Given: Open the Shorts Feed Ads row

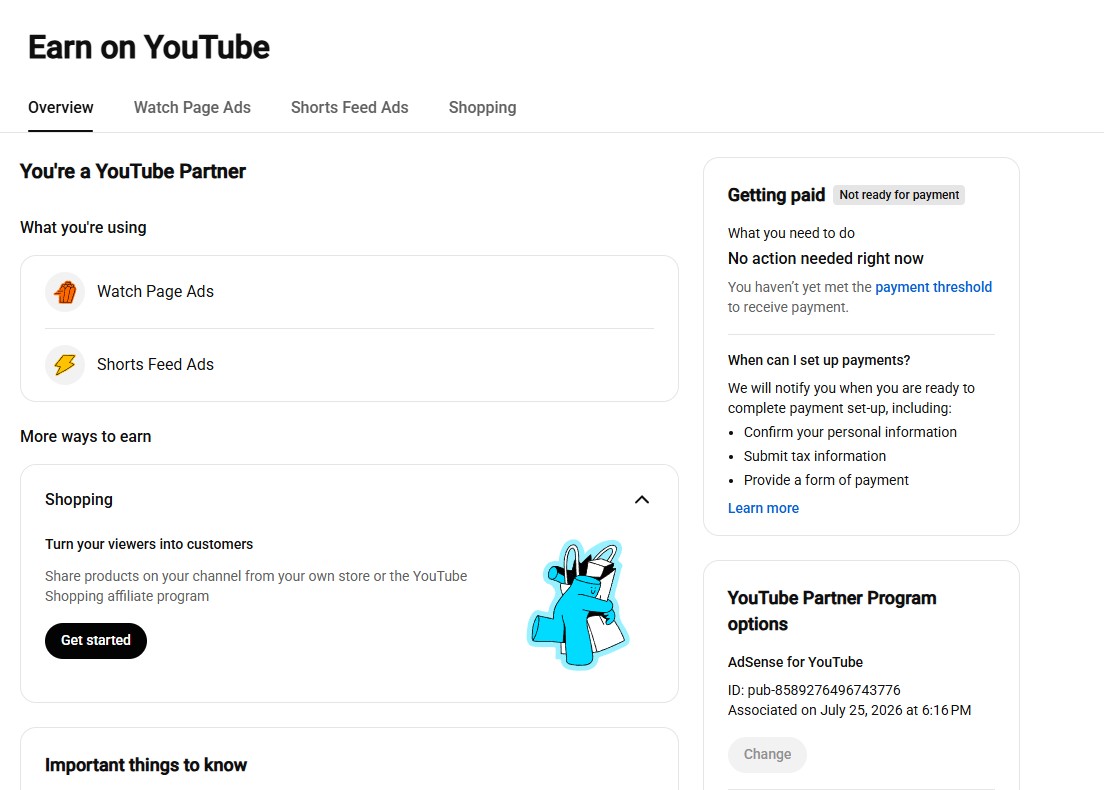Looking at the screenshot, I should coord(349,365).
